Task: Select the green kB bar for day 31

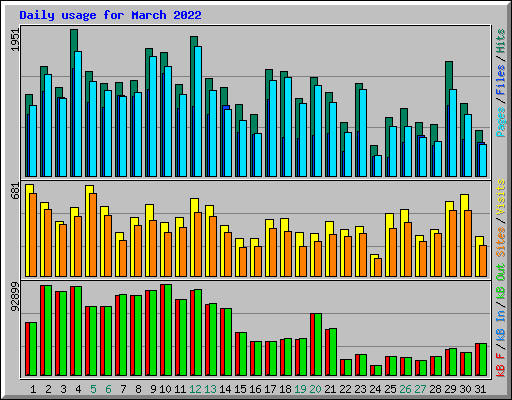Action: coord(483,360)
